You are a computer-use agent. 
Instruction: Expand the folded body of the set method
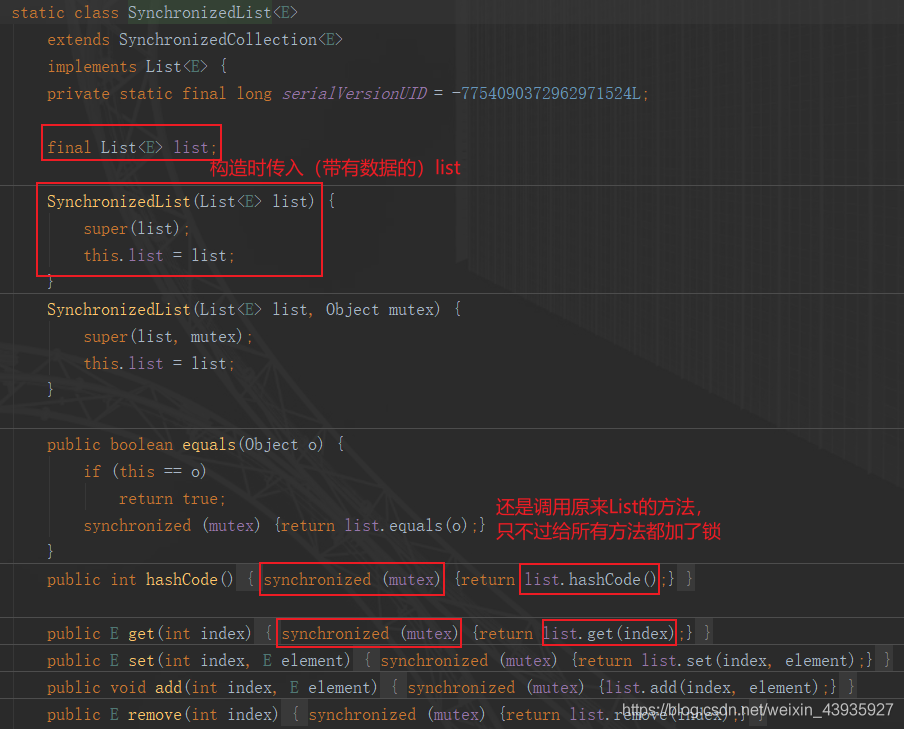[369, 660]
